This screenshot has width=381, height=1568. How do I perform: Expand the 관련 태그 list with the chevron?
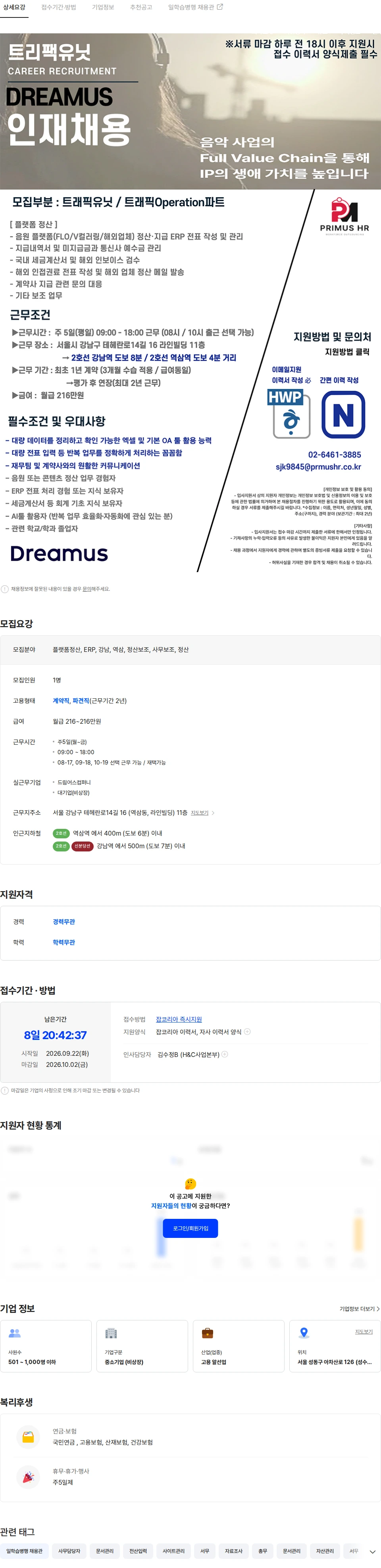click(373, 1552)
